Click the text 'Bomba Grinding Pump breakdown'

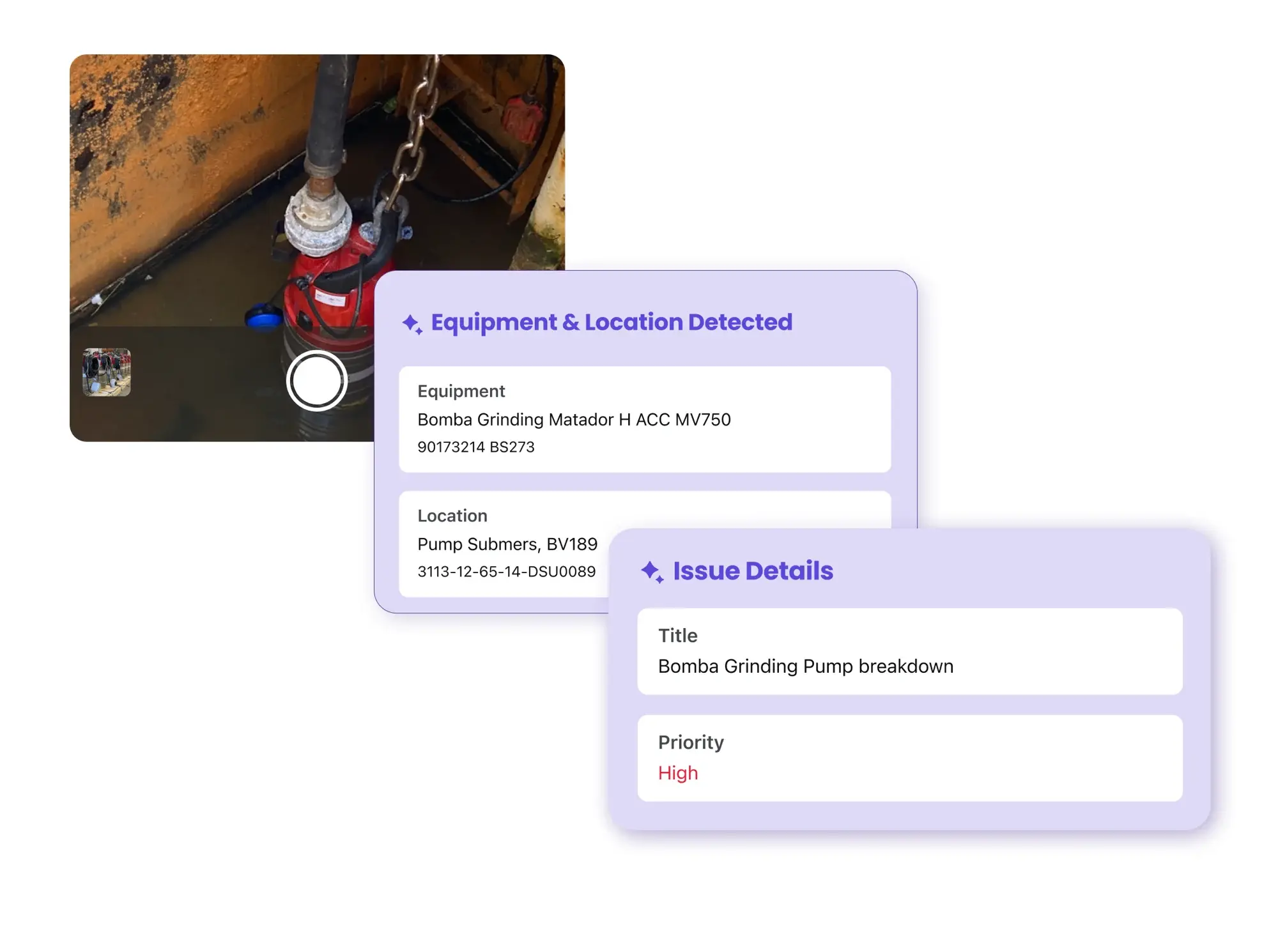tap(806, 666)
